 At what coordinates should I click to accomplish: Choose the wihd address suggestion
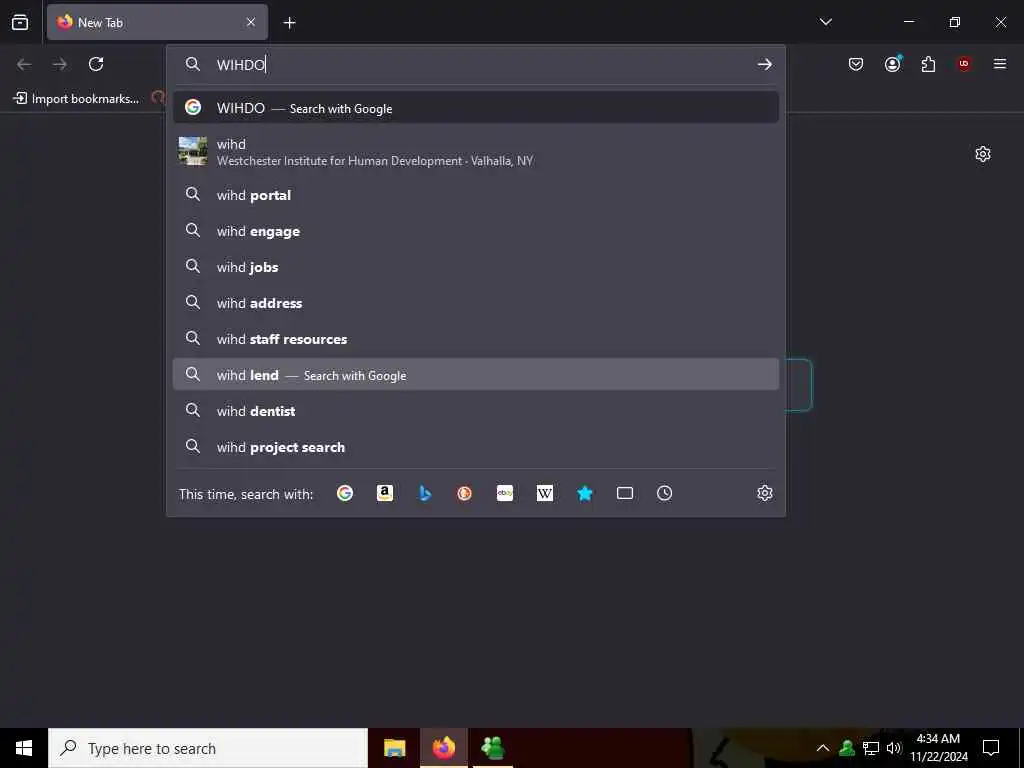pyautogui.click(x=475, y=303)
